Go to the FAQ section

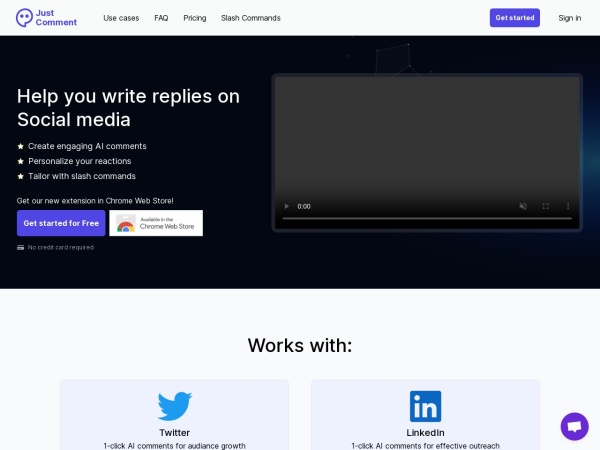(x=161, y=18)
